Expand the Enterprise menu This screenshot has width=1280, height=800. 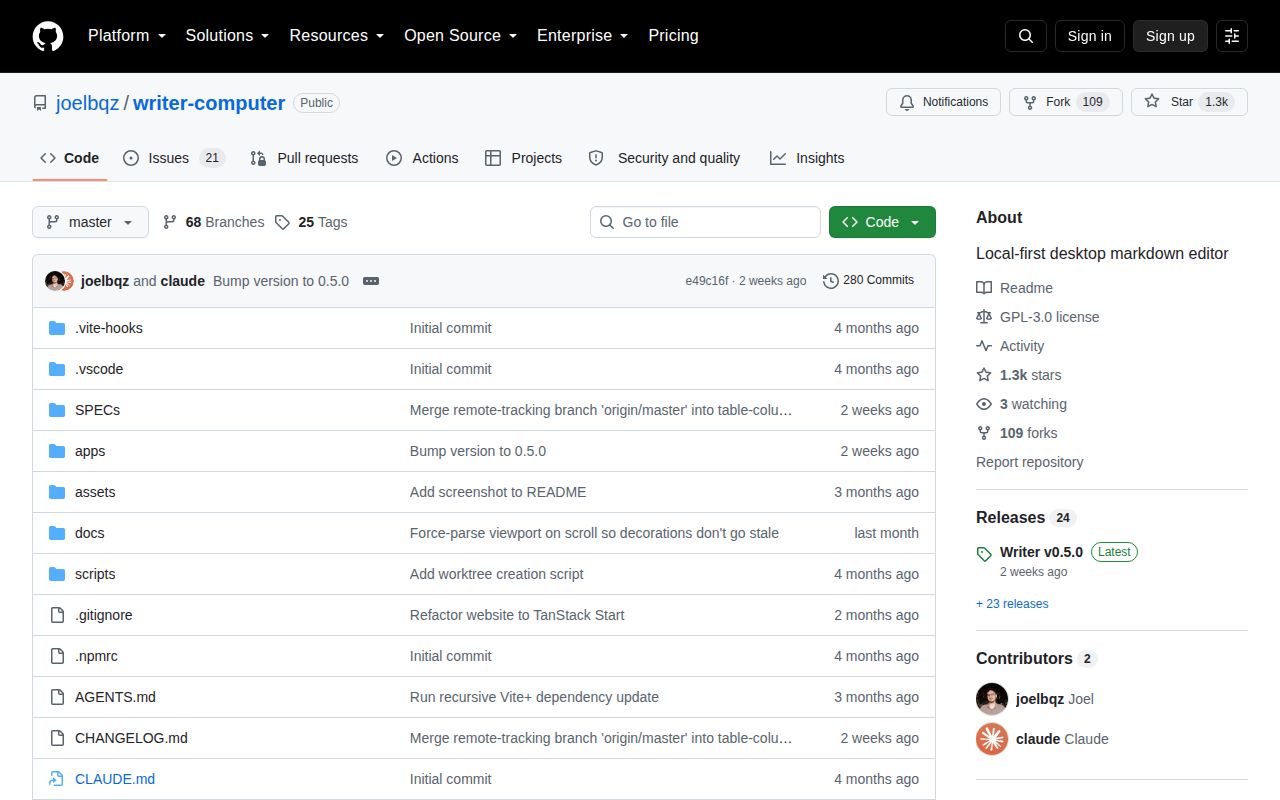(583, 36)
